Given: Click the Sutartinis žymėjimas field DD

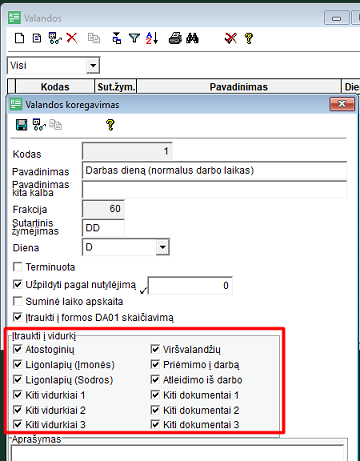Looking at the screenshot, I should (x=103, y=228).
